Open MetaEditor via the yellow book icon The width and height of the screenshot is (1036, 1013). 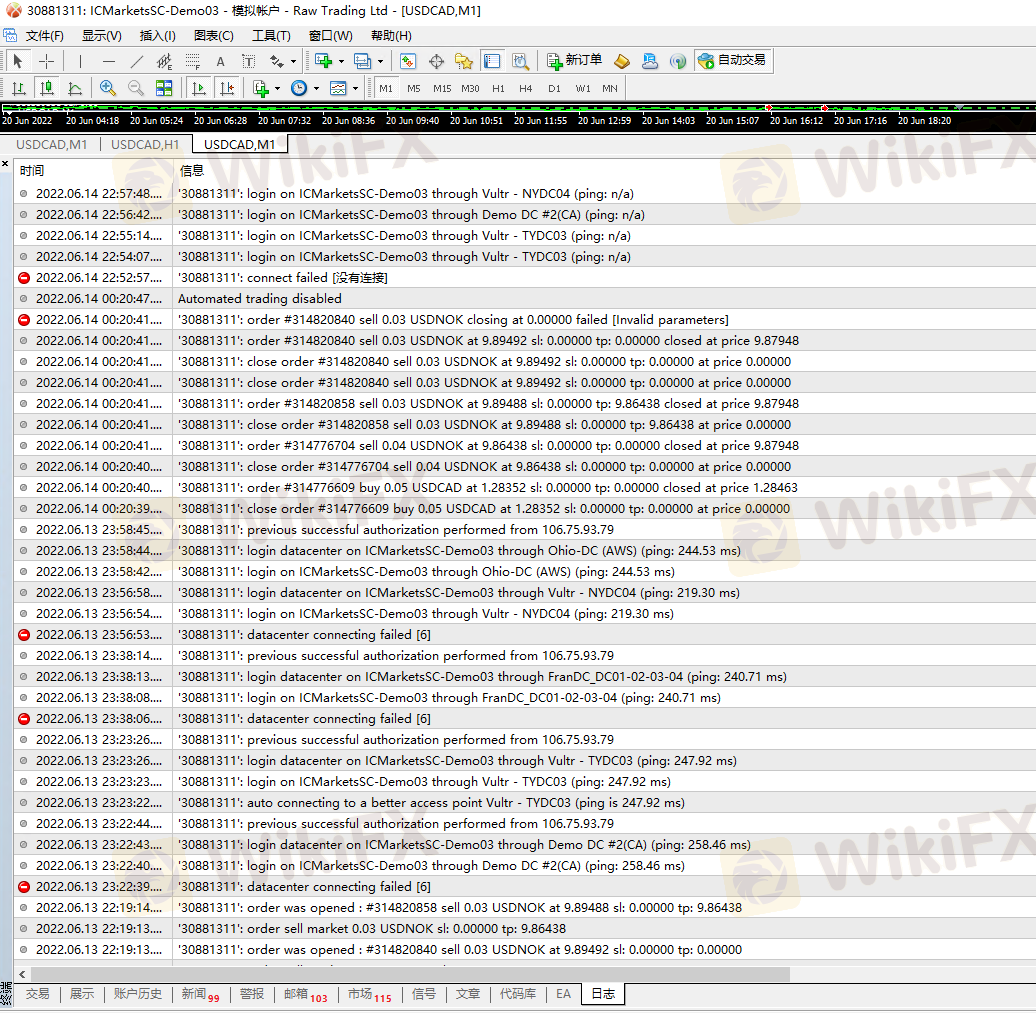pos(622,61)
